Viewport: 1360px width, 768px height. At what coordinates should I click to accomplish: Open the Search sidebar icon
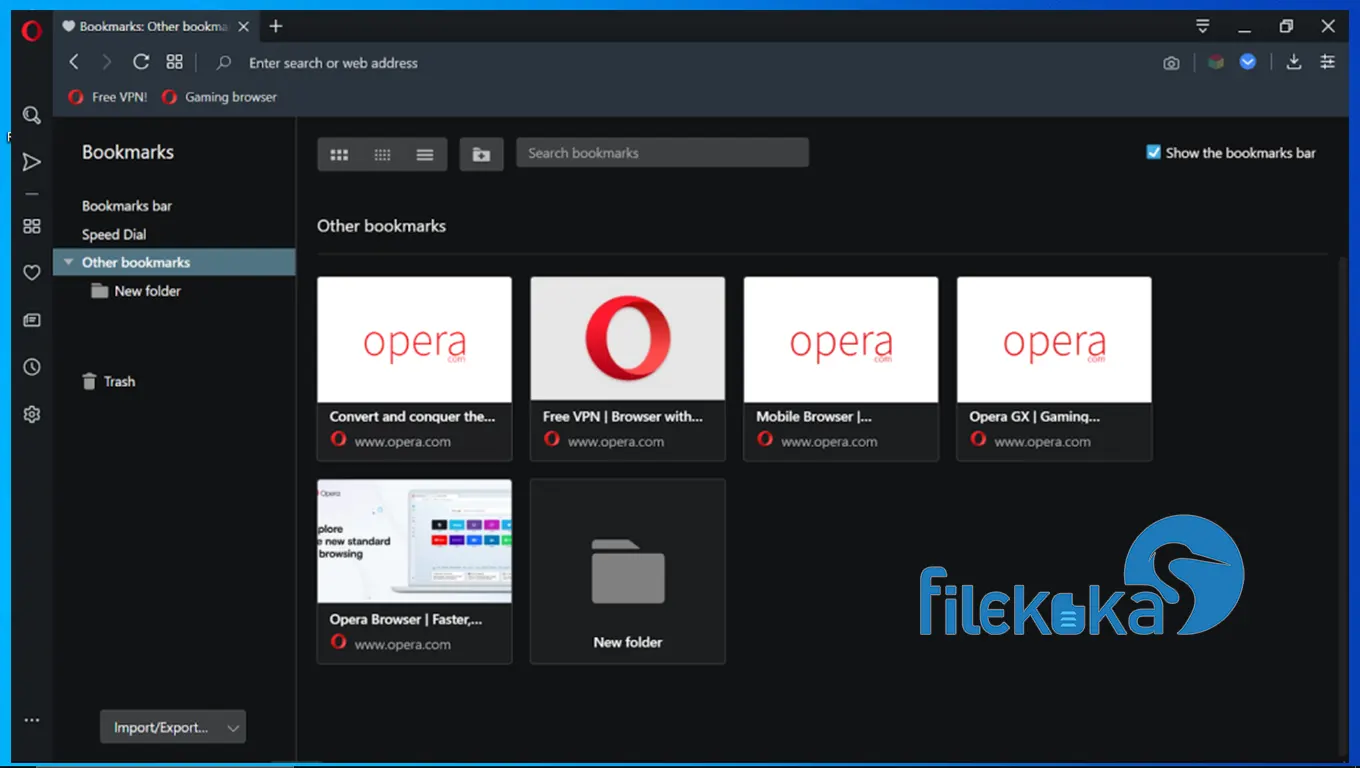(x=32, y=115)
